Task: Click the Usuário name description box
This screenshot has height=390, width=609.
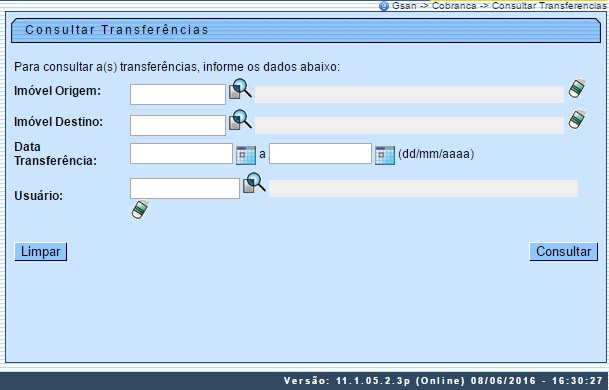Action: (424, 188)
